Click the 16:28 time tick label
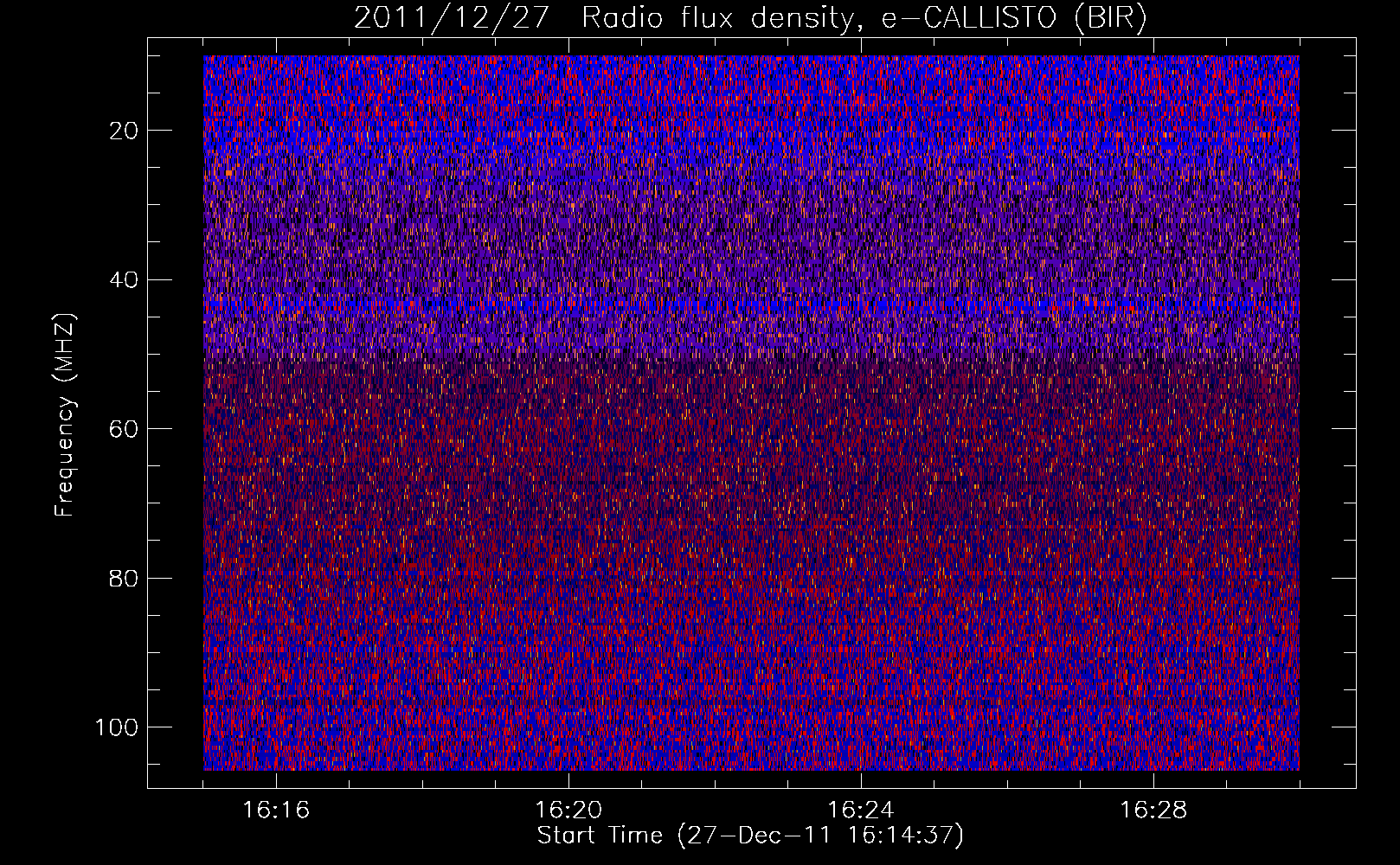This screenshot has height=865, width=1400. [x=1153, y=811]
